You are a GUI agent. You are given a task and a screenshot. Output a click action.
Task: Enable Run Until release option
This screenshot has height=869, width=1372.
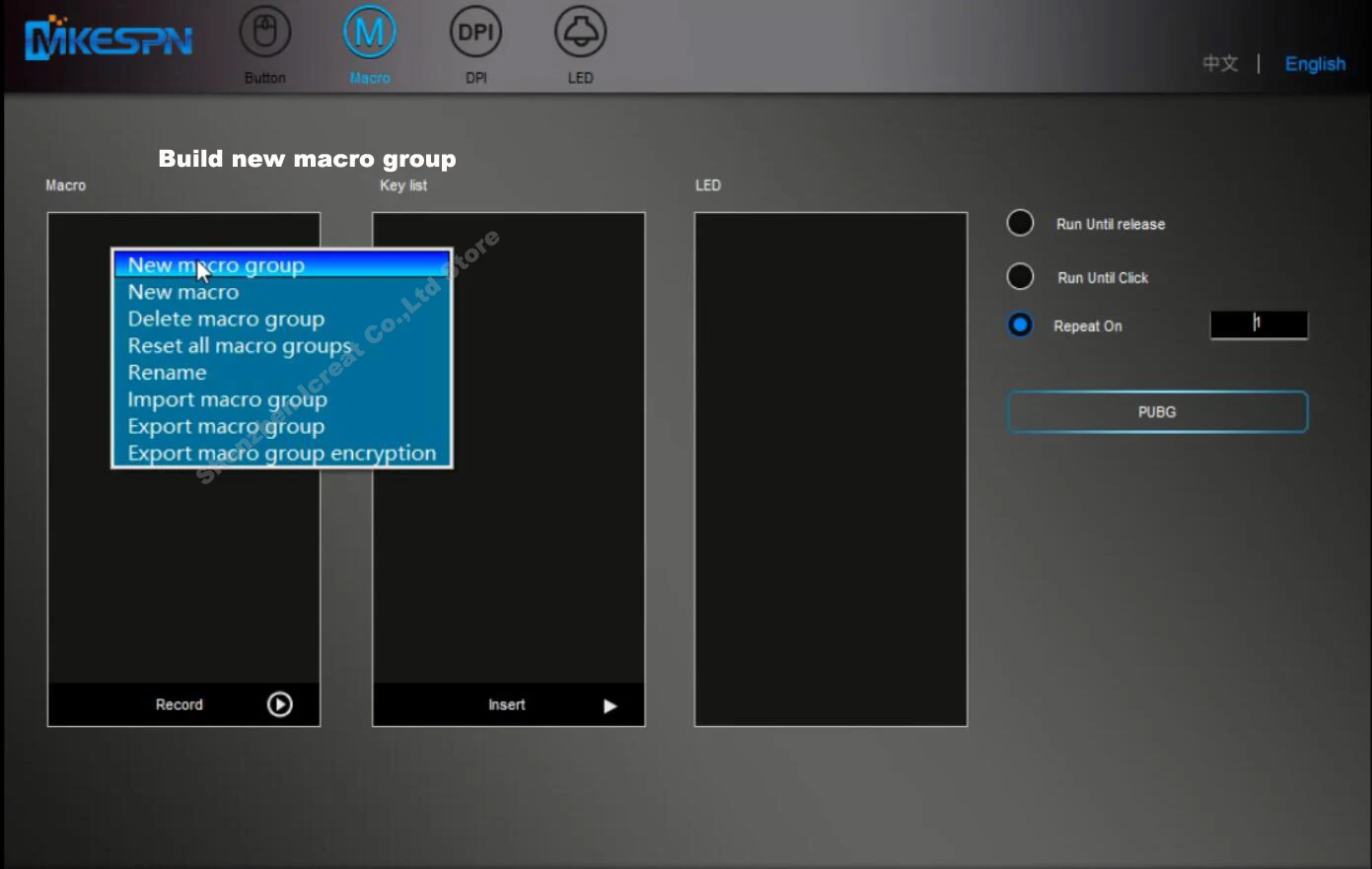click(x=1020, y=223)
